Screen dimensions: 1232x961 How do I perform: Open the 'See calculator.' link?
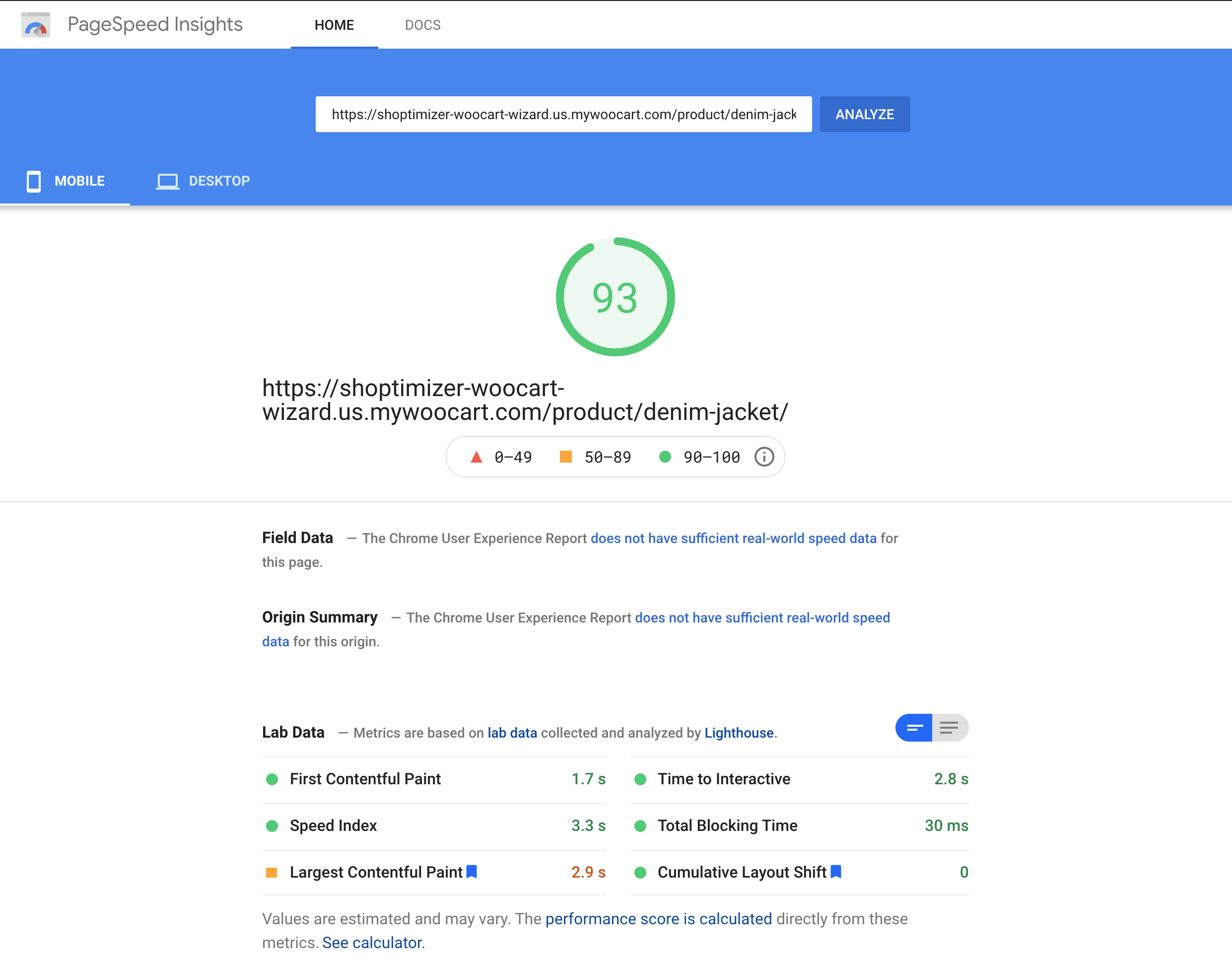pos(373,943)
